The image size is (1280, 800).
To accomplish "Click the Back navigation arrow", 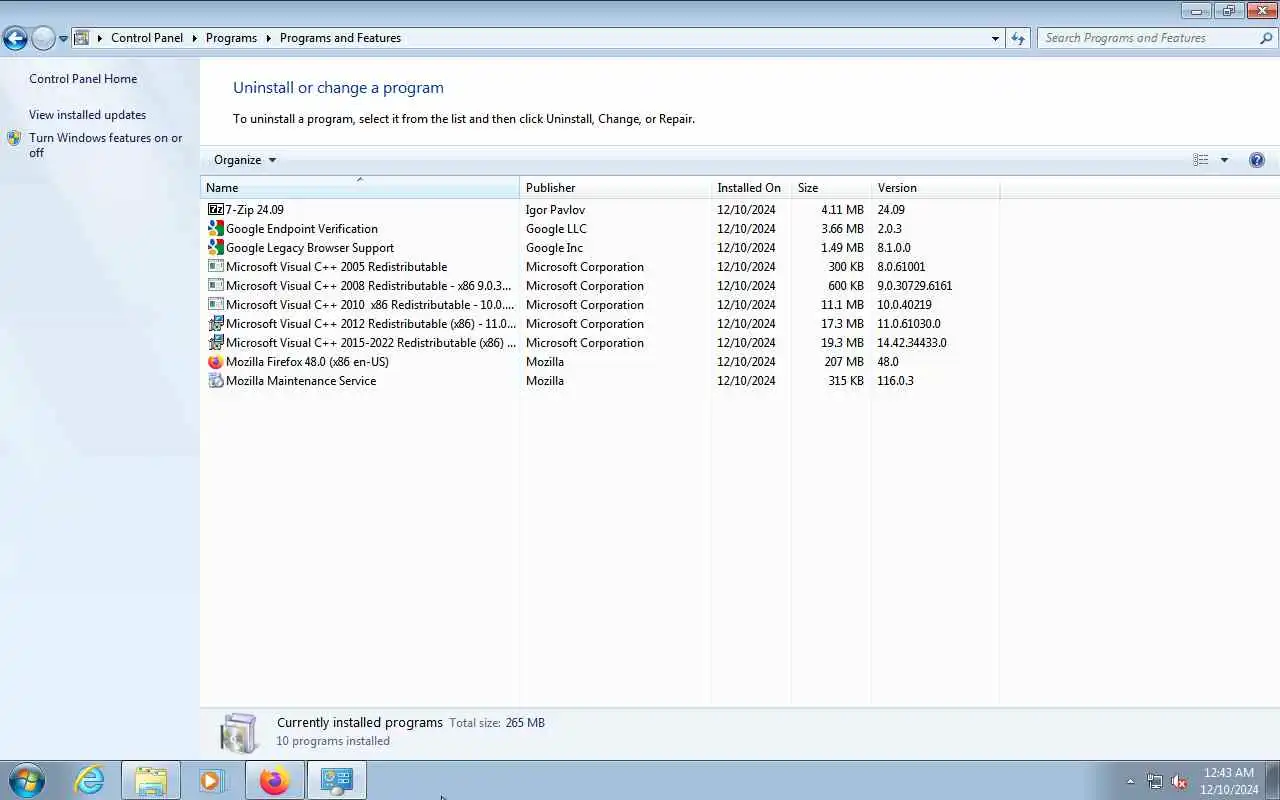I will tap(15, 38).
